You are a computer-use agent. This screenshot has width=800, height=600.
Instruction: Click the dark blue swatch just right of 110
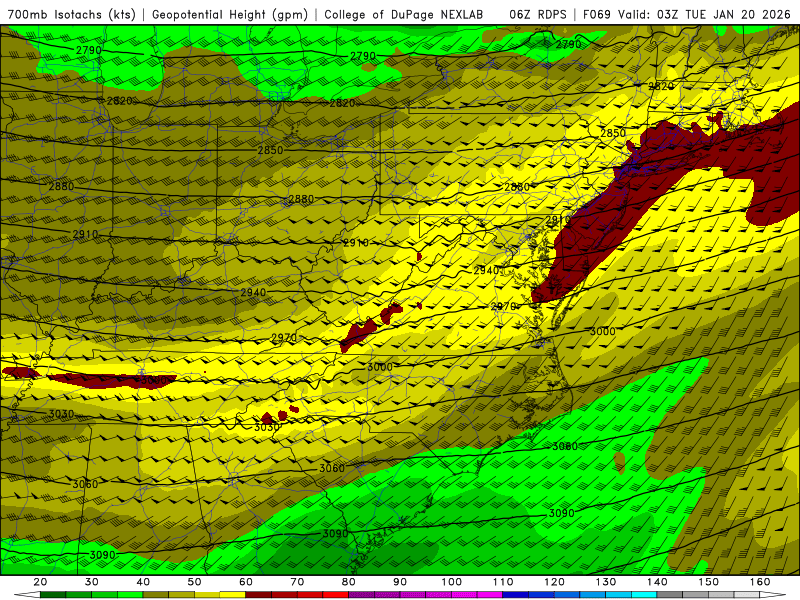point(515,595)
